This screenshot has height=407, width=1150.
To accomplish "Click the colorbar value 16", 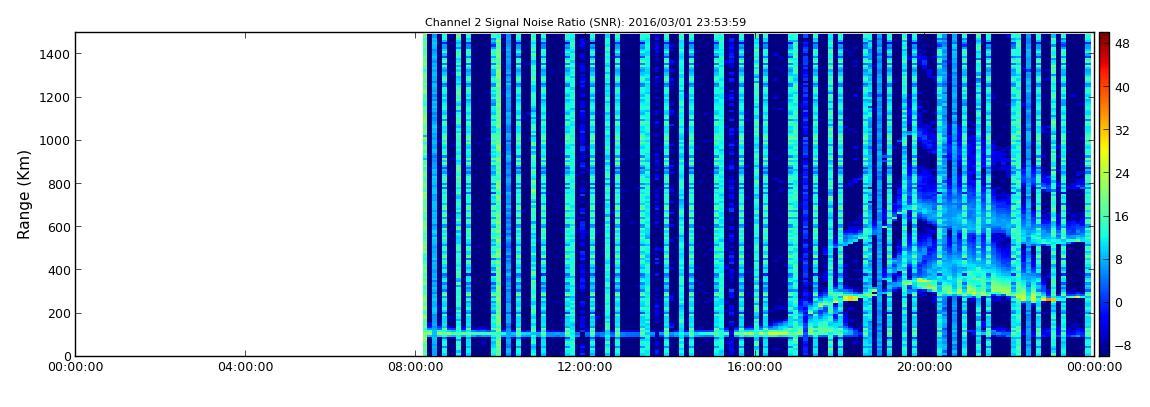I will (1122, 217).
